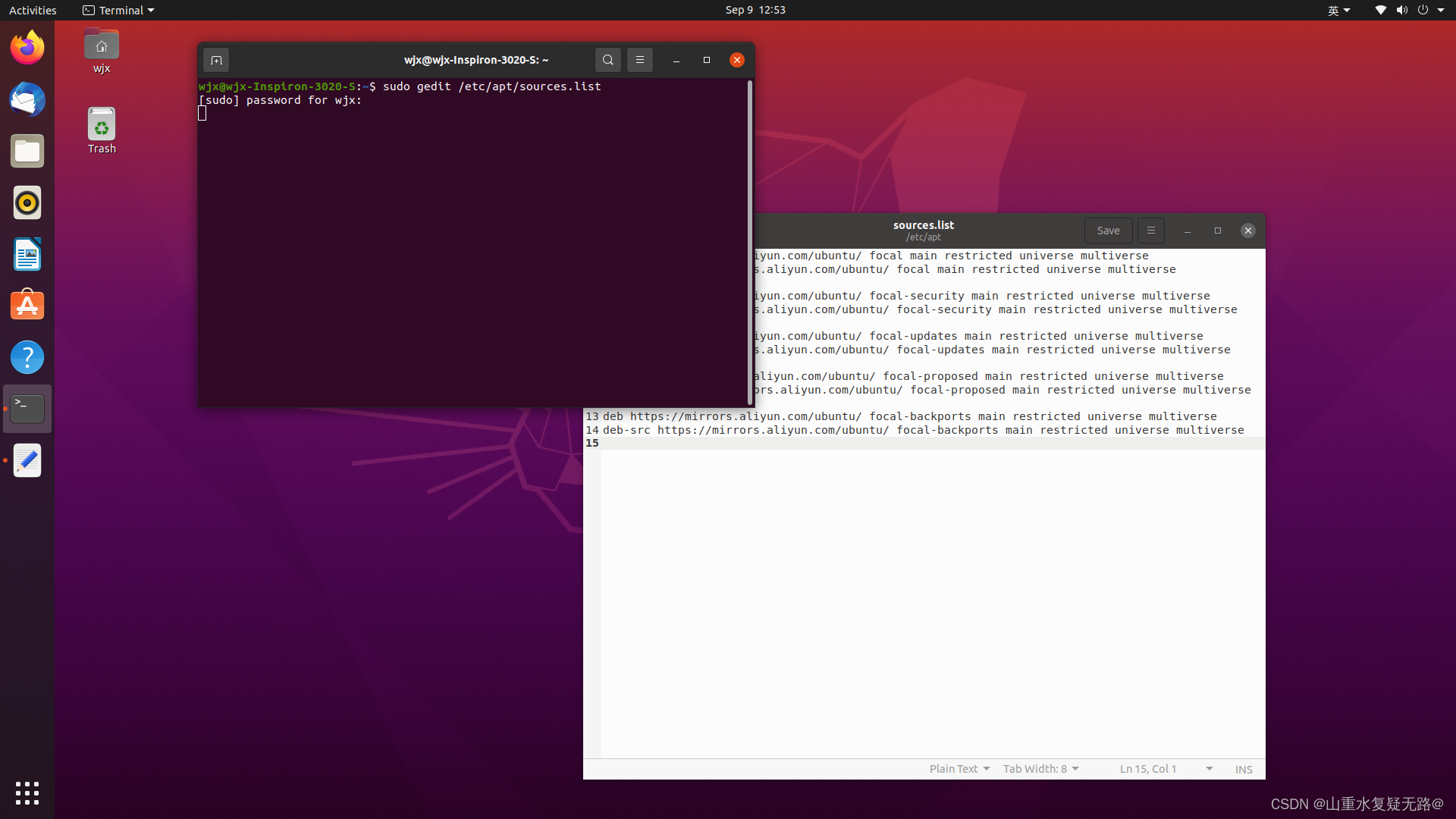
Task: Open the Plain Text language dropdown
Action: [959, 768]
